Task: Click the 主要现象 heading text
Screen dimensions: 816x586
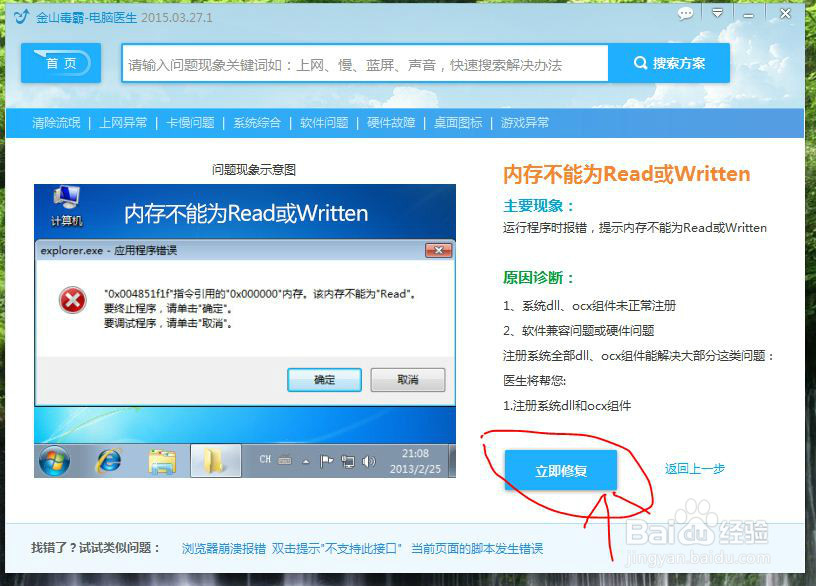Action: [539, 206]
